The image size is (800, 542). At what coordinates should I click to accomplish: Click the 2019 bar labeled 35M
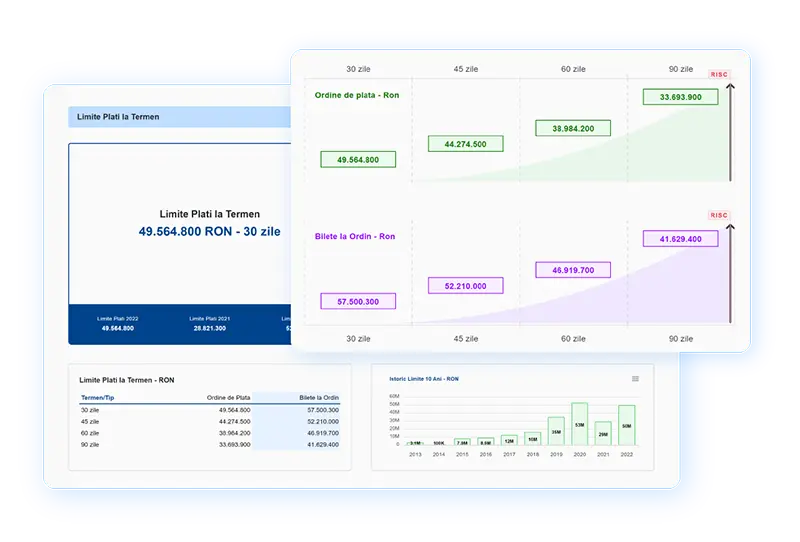(x=556, y=431)
